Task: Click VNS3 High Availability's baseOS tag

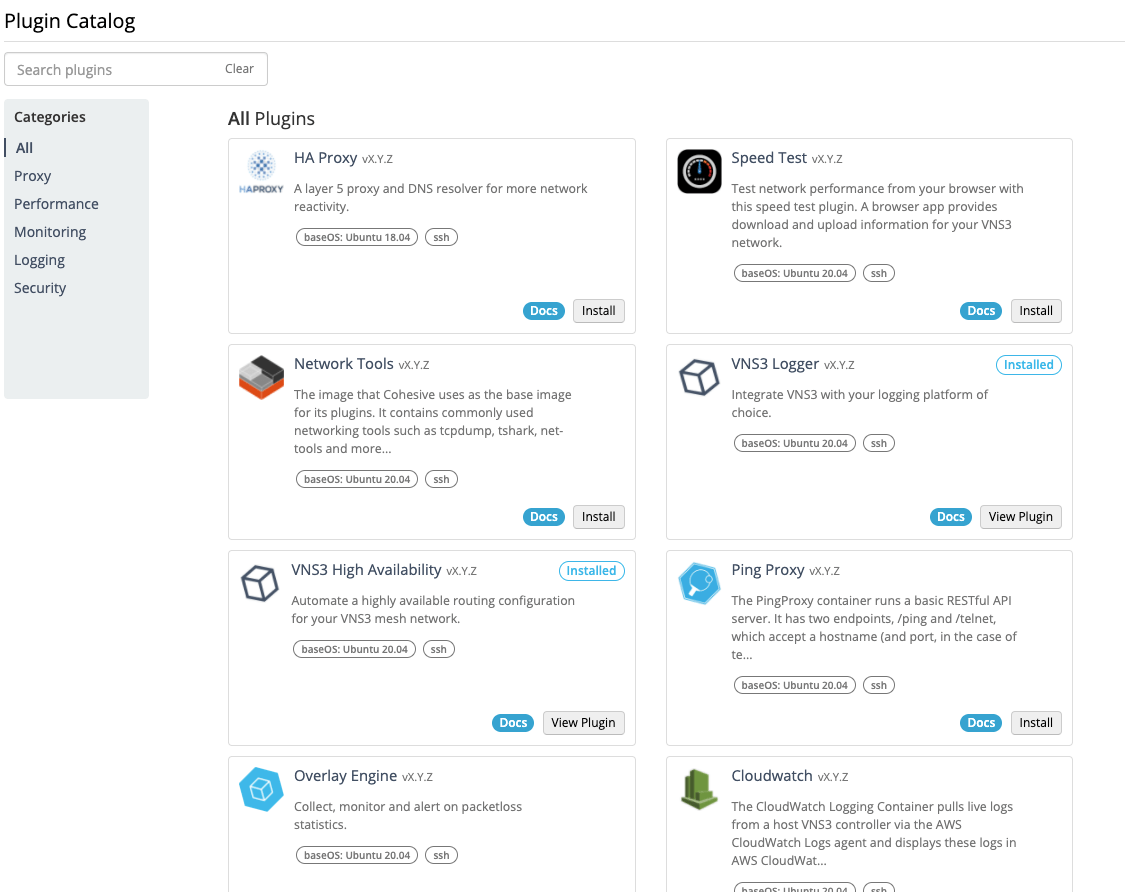Action: click(x=354, y=649)
